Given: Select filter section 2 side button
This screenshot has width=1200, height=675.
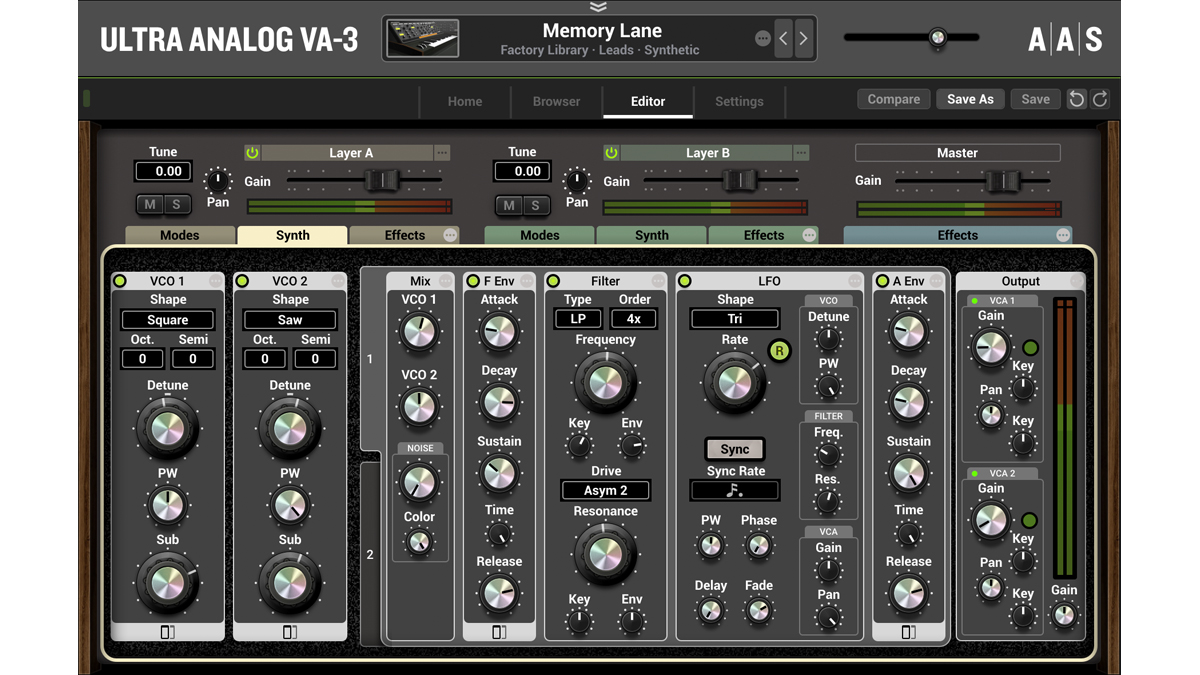Looking at the screenshot, I should point(370,554).
